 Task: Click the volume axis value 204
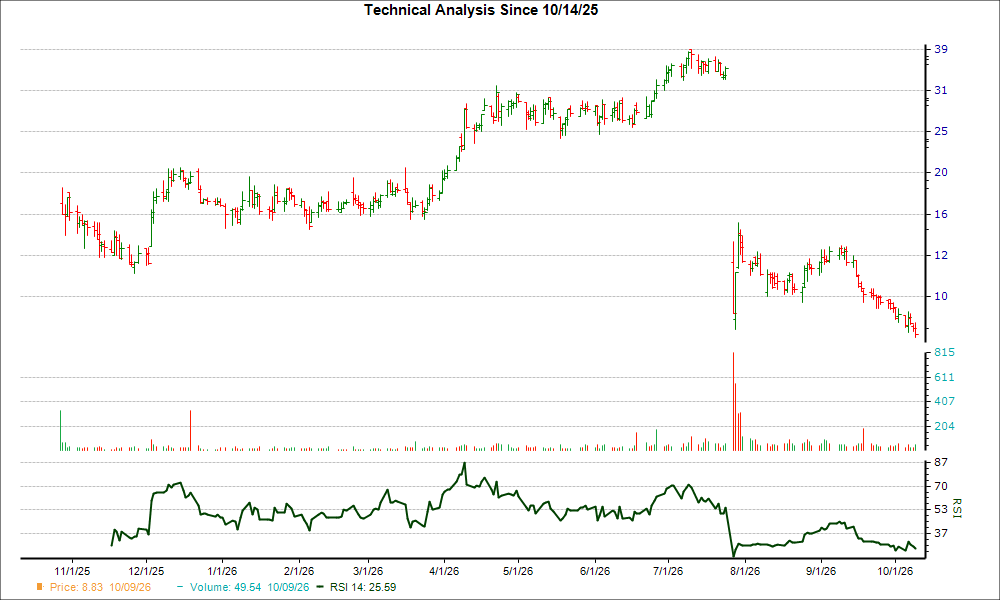coord(944,426)
